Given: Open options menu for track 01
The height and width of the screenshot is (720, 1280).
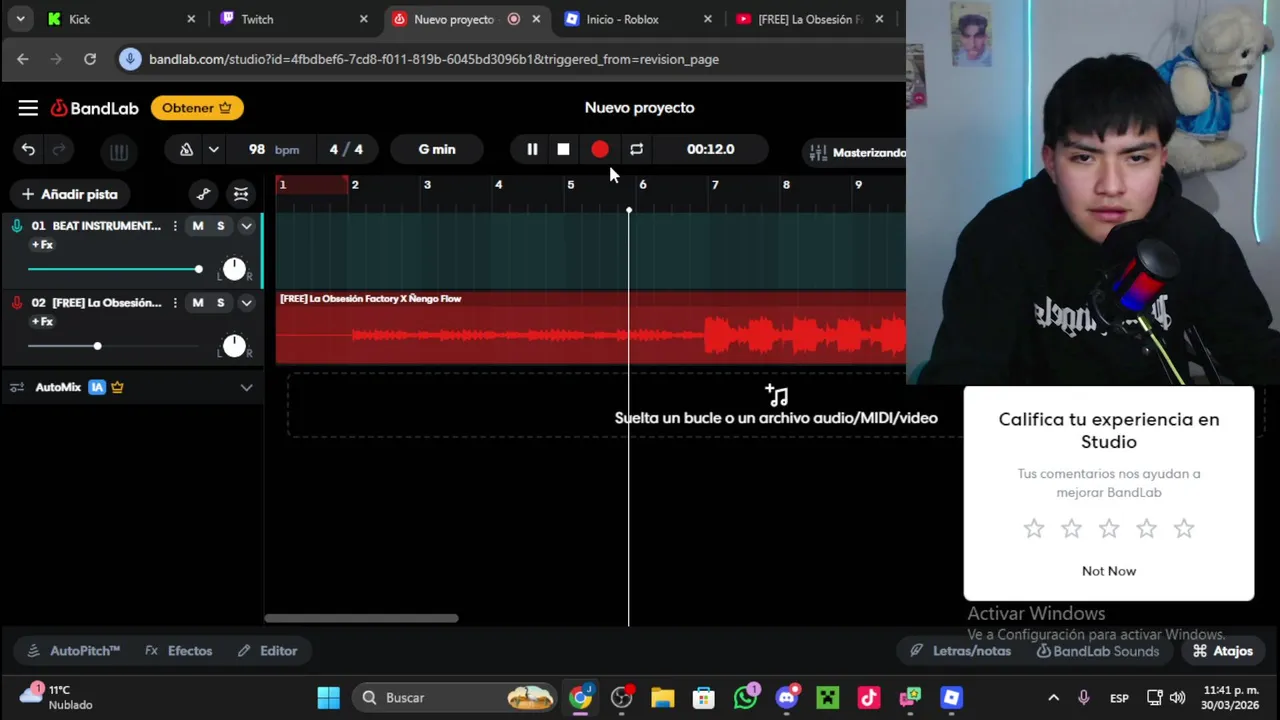Looking at the screenshot, I should click(175, 226).
